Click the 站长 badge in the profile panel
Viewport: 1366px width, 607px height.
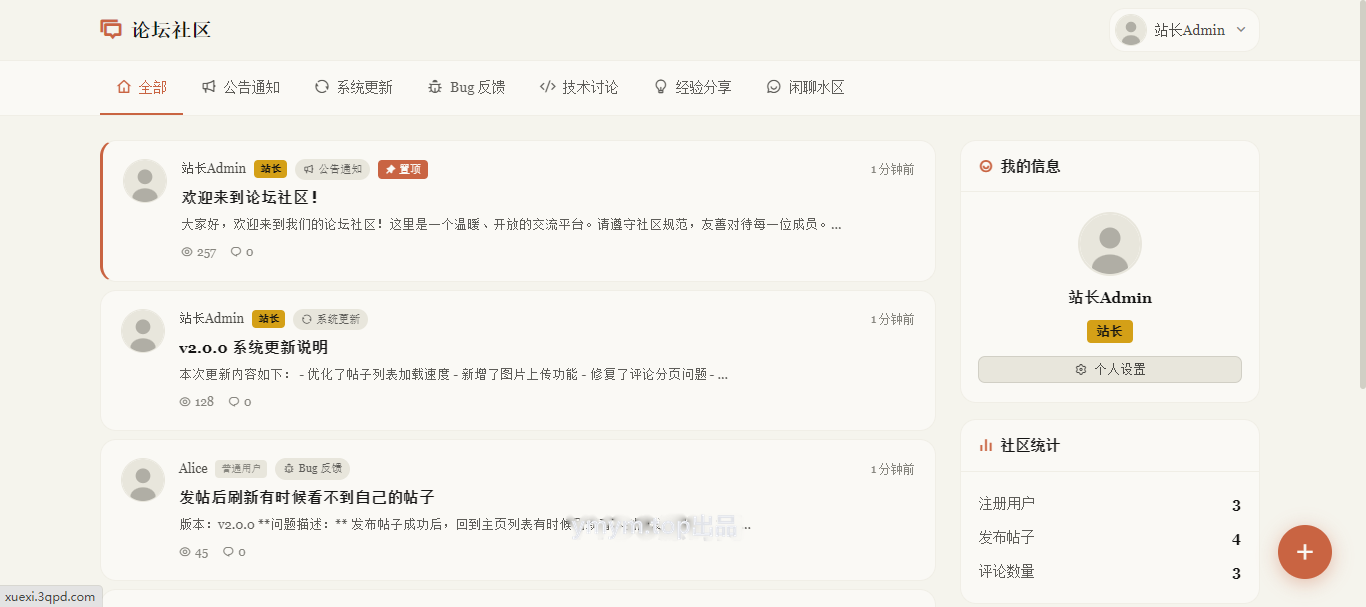pos(1110,331)
